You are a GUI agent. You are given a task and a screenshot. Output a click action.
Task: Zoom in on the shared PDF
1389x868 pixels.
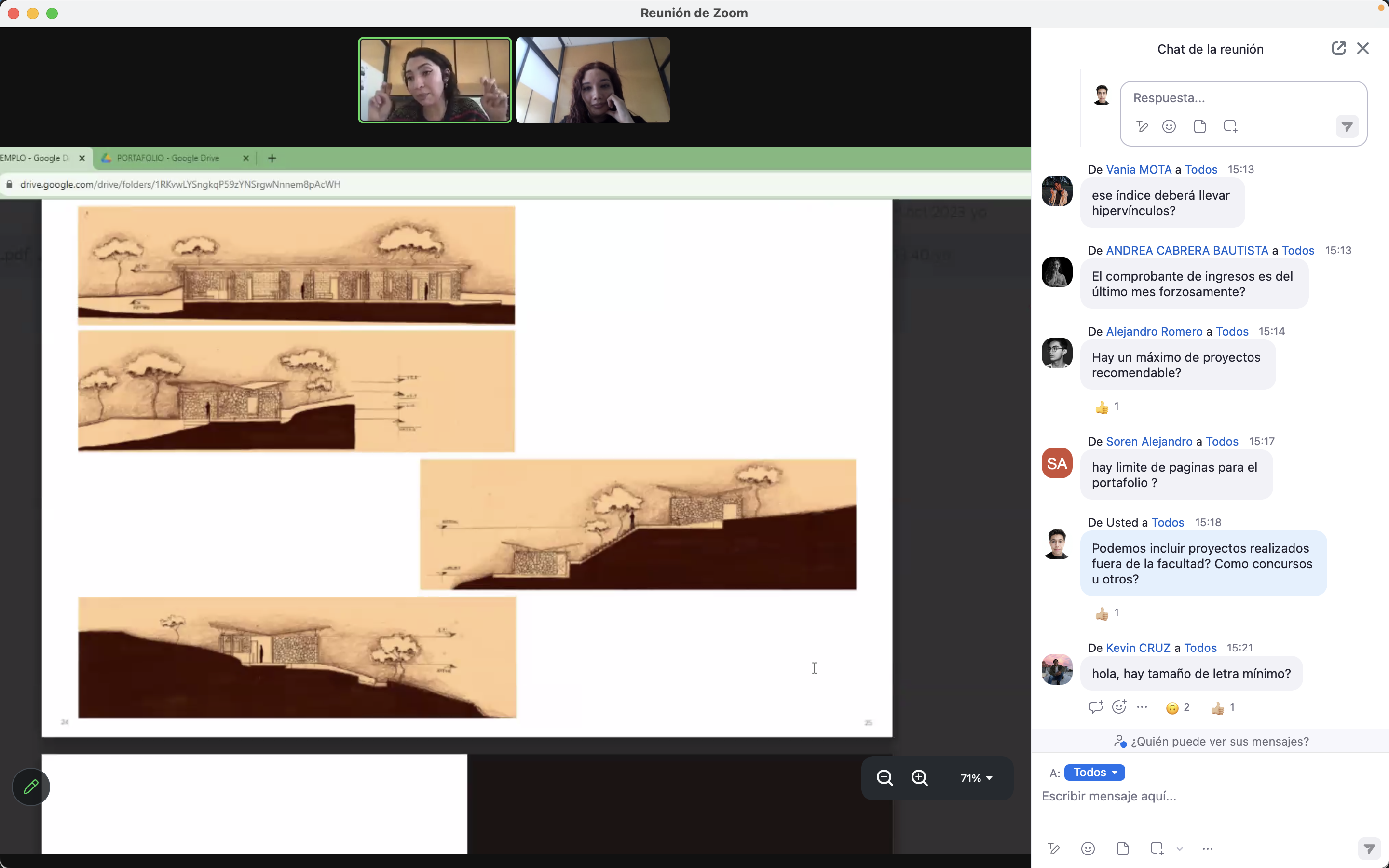tap(920, 778)
